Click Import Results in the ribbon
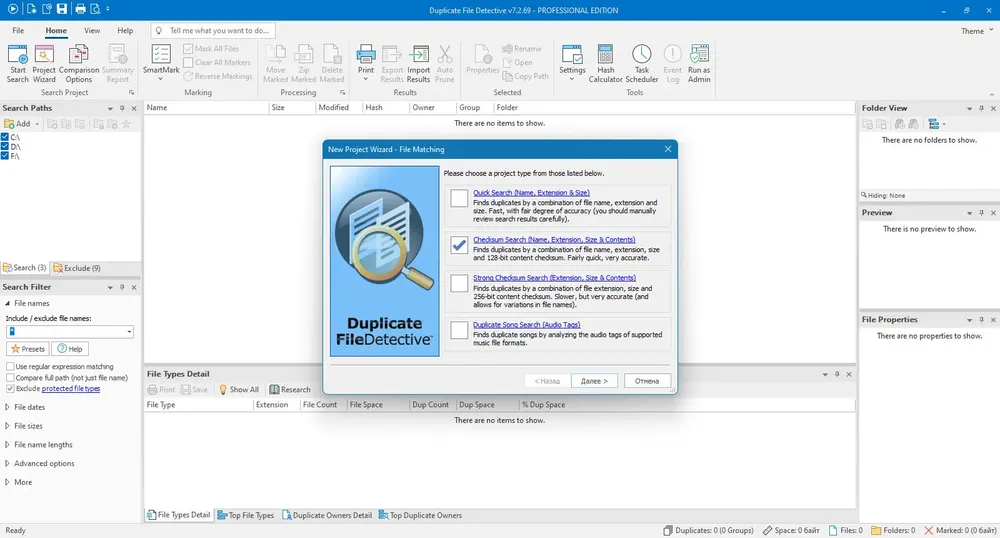The image size is (1000, 538). 418,64
